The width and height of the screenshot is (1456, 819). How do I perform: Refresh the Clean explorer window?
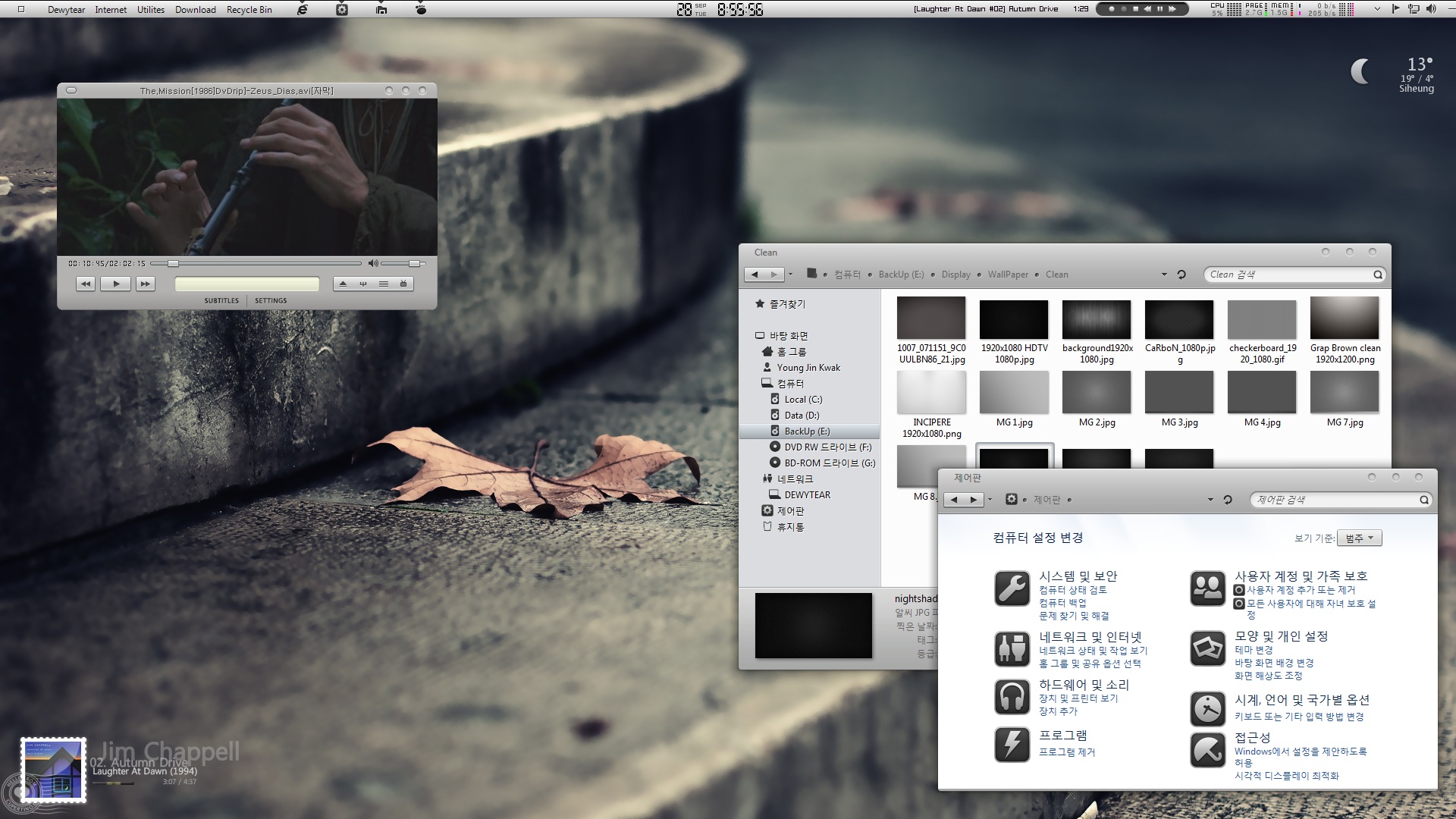[1181, 275]
